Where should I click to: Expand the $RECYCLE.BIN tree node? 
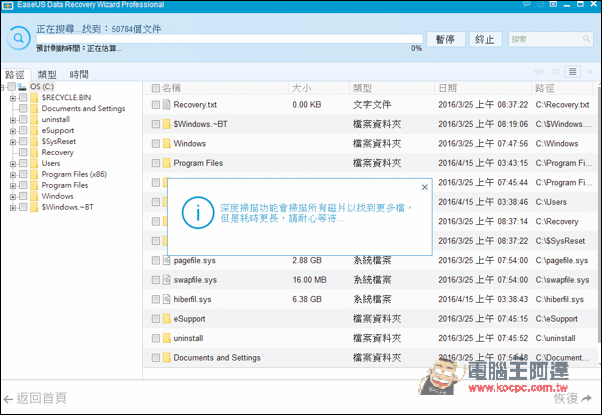pos(13,98)
